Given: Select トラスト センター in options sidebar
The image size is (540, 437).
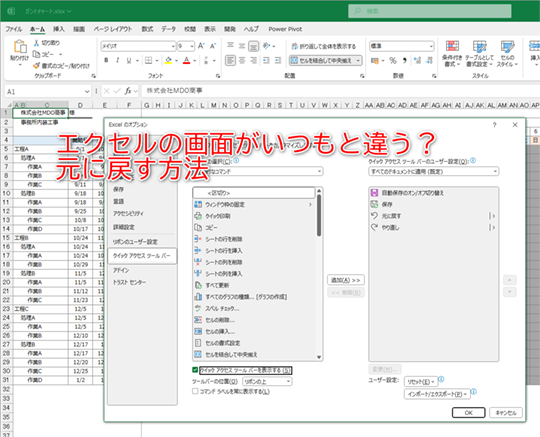Looking at the screenshot, I should (x=142, y=282).
